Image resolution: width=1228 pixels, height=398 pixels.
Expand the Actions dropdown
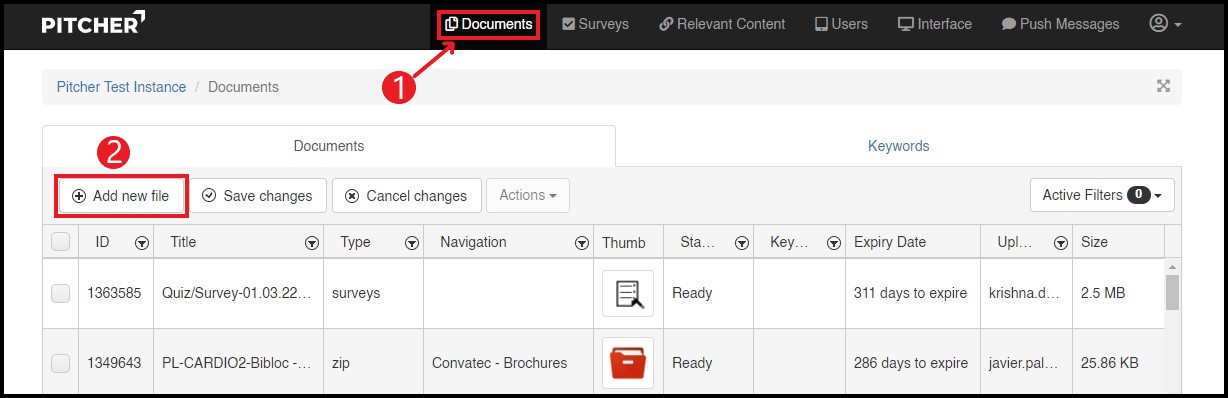tap(528, 195)
